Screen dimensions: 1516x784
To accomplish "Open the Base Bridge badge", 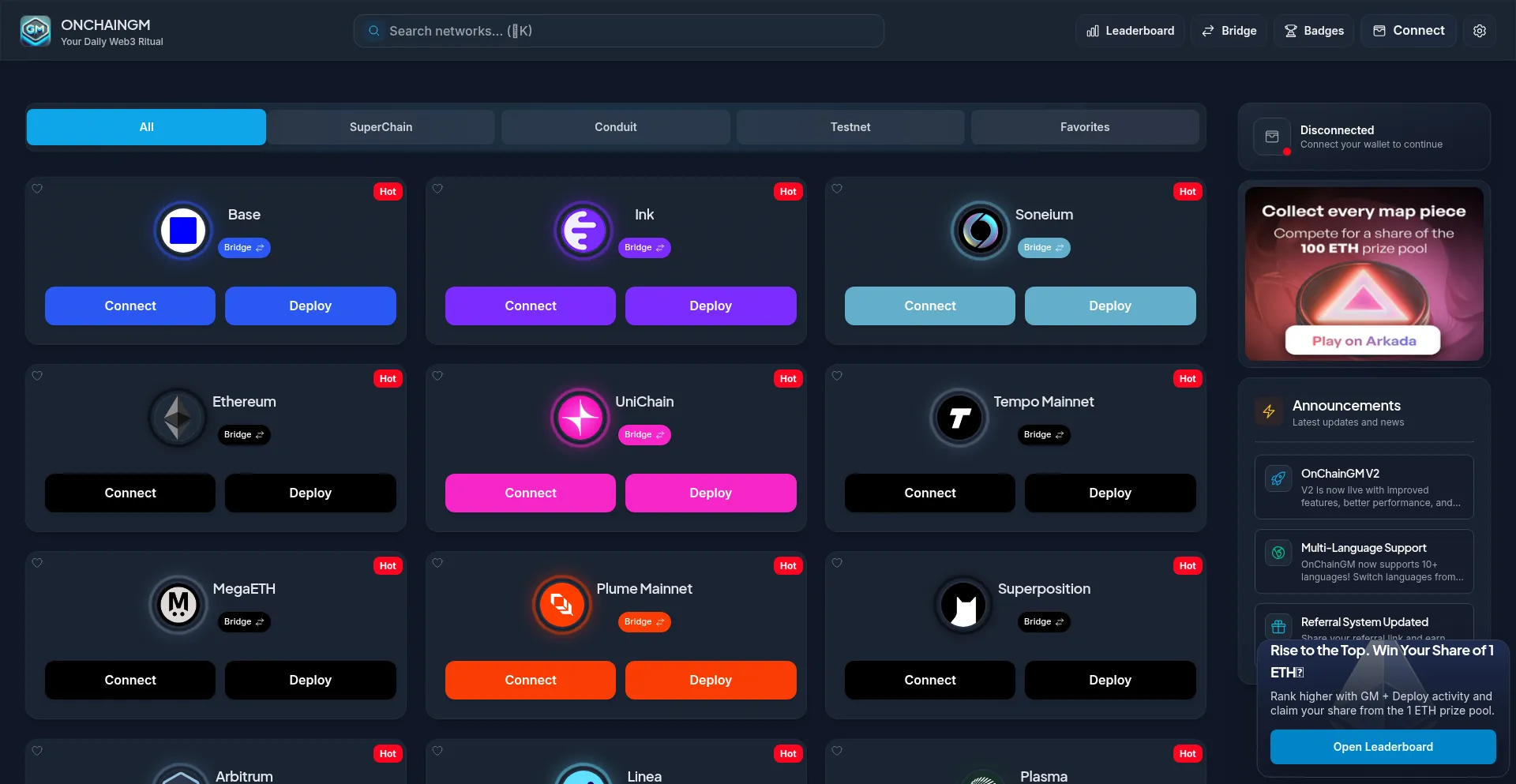I will 244,248.
